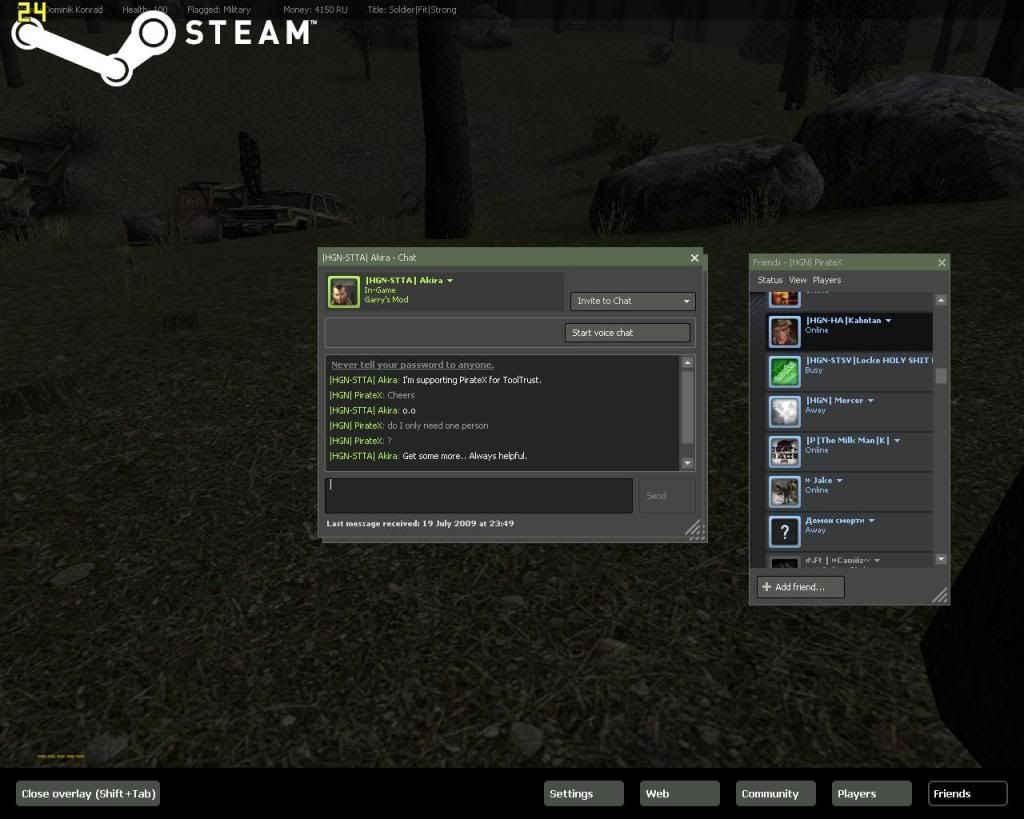Click the 'do I only need one person' message

[438, 426]
